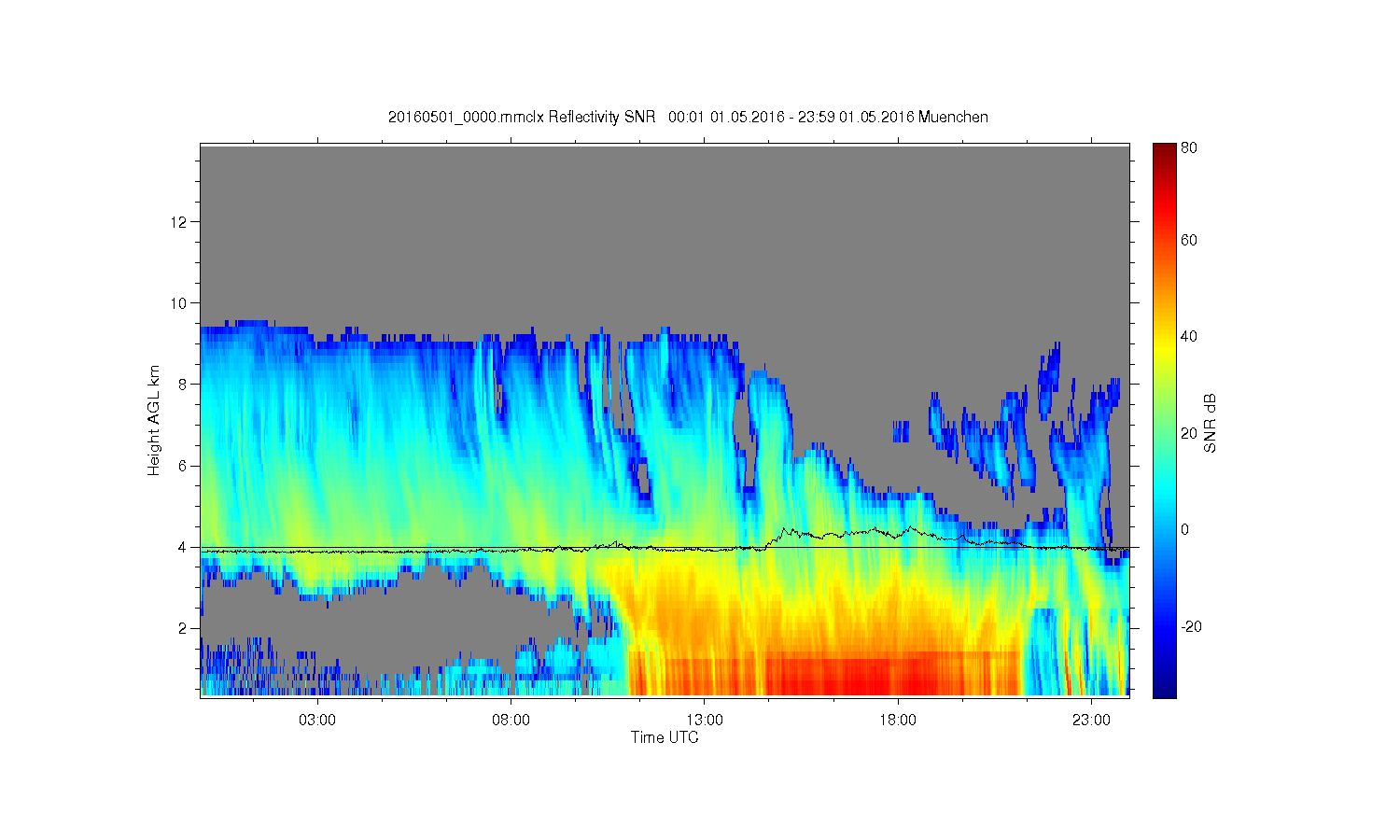Click the colorbar tick label 40
Screen dimensions: 1400x840
click(1189, 337)
